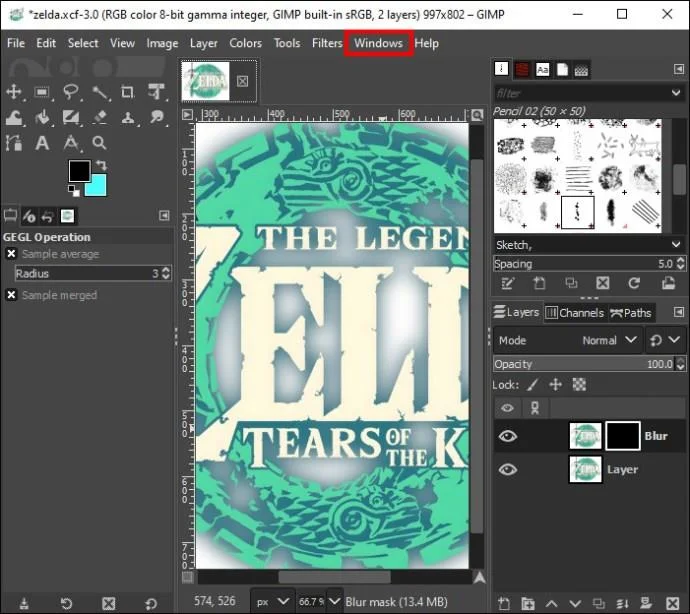Open the Layers dock panel menu
Screen dimensions: 690x614
coord(679,312)
